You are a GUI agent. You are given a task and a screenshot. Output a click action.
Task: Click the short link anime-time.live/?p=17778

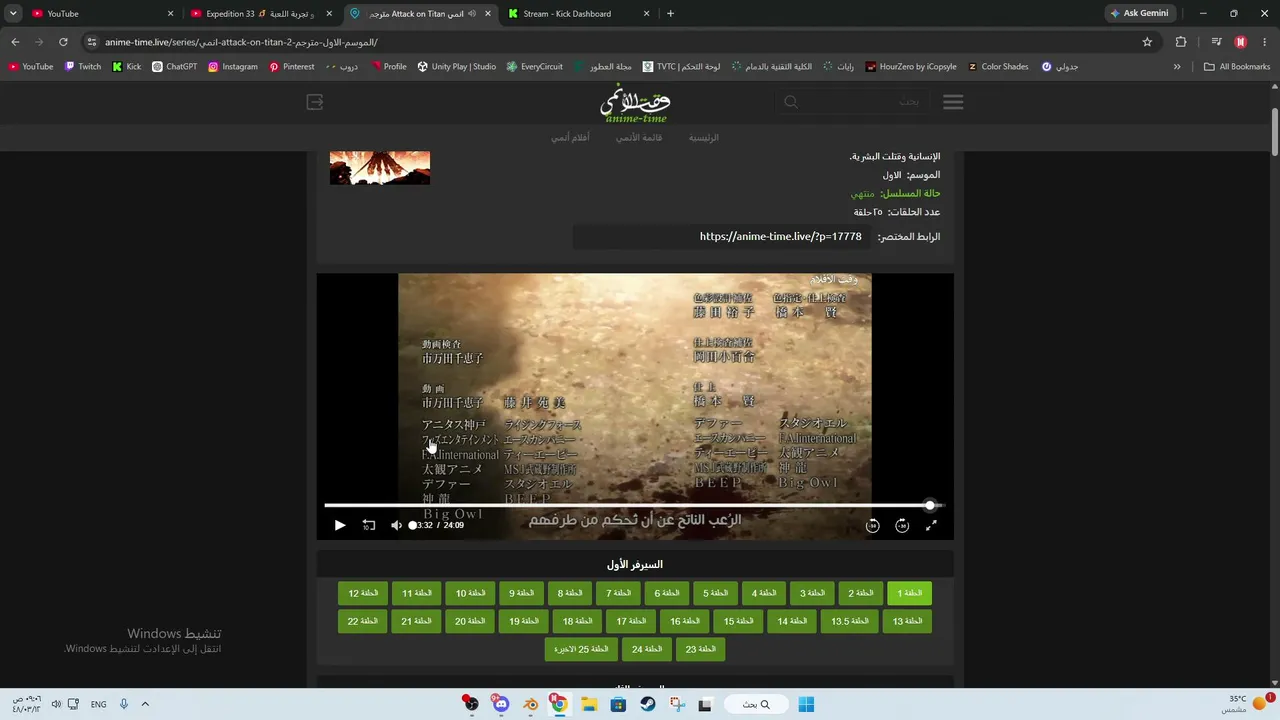click(x=780, y=237)
